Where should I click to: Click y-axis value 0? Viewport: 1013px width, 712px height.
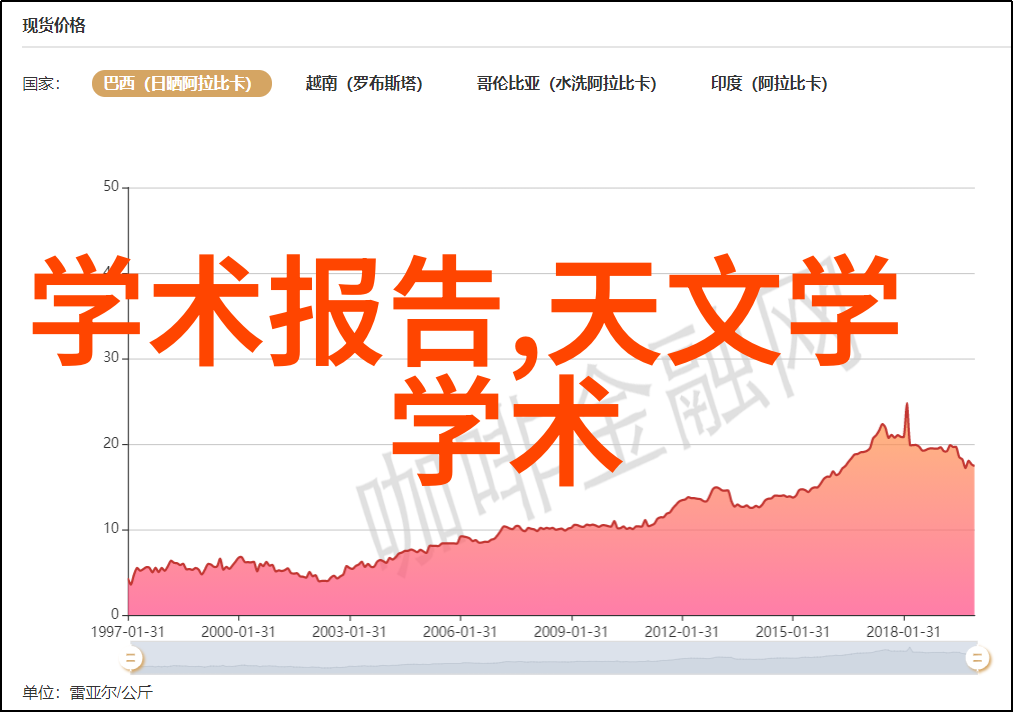pos(115,614)
